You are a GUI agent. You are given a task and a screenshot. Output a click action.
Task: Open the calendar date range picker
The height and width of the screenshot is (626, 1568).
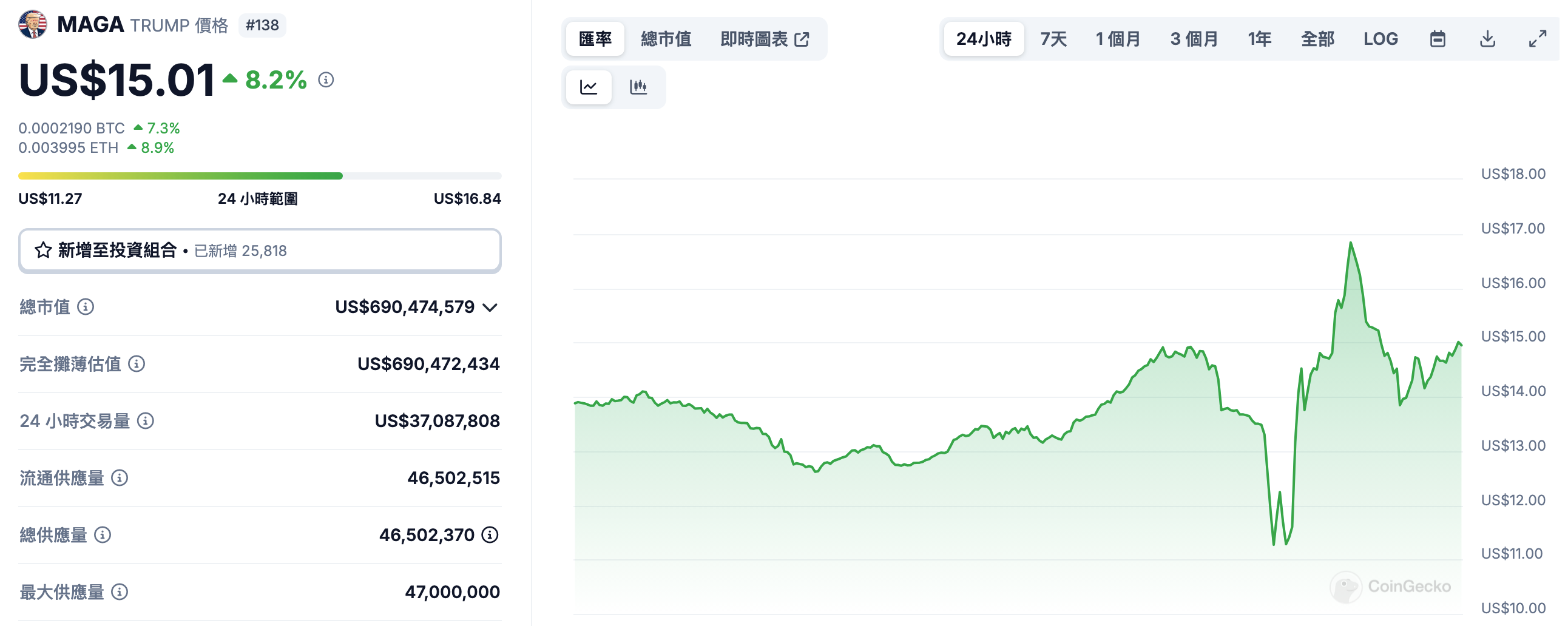click(1438, 39)
